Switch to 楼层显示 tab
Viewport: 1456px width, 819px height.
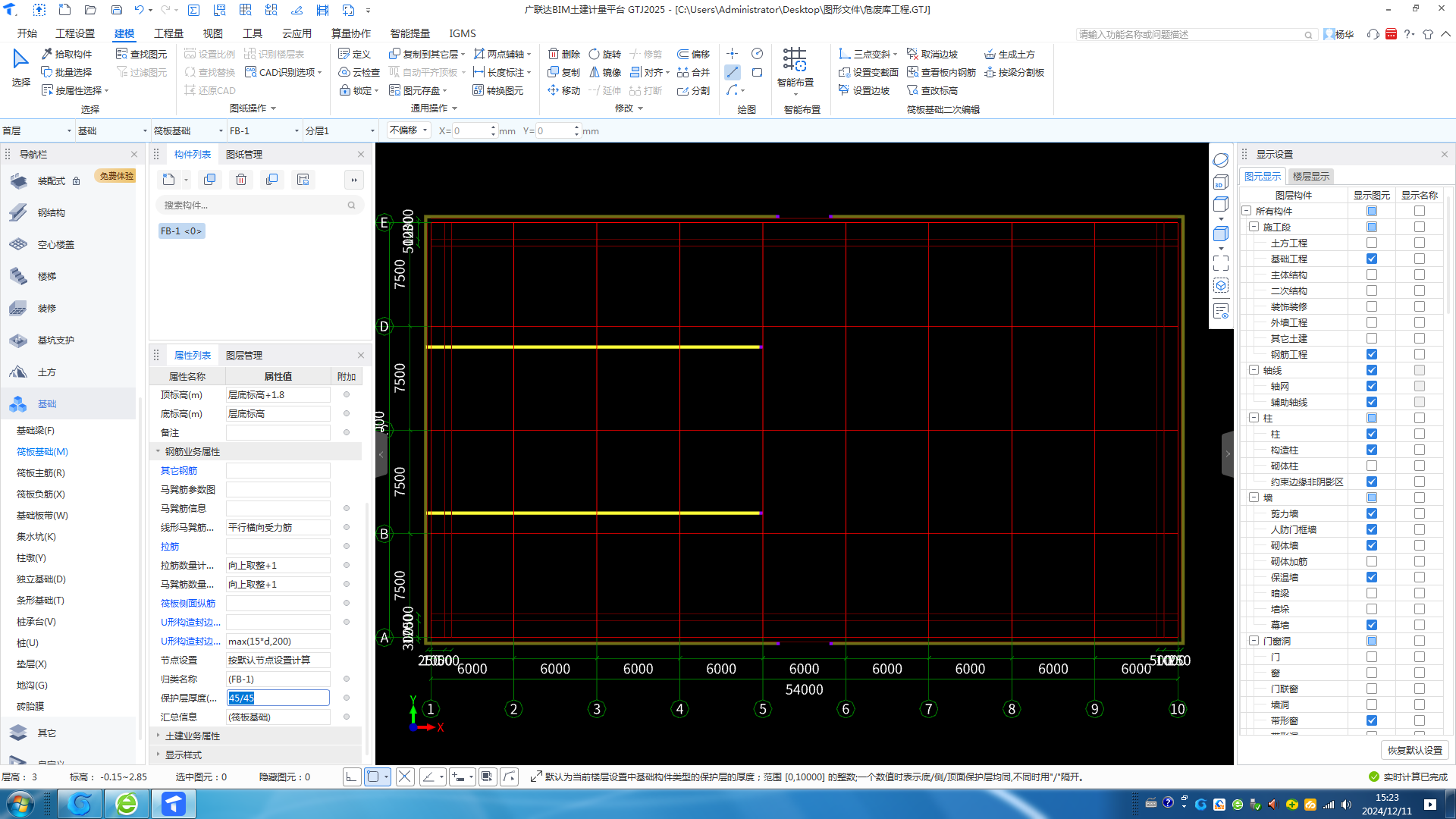click(1310, 176)
